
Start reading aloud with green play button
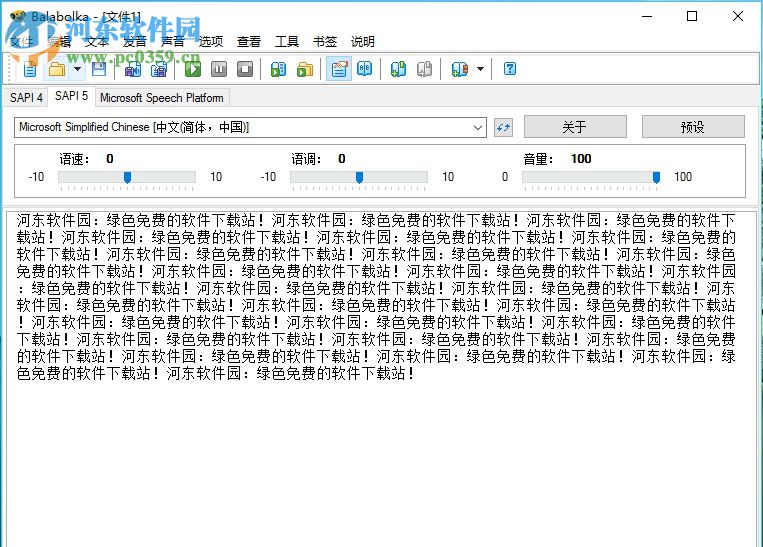193,69
